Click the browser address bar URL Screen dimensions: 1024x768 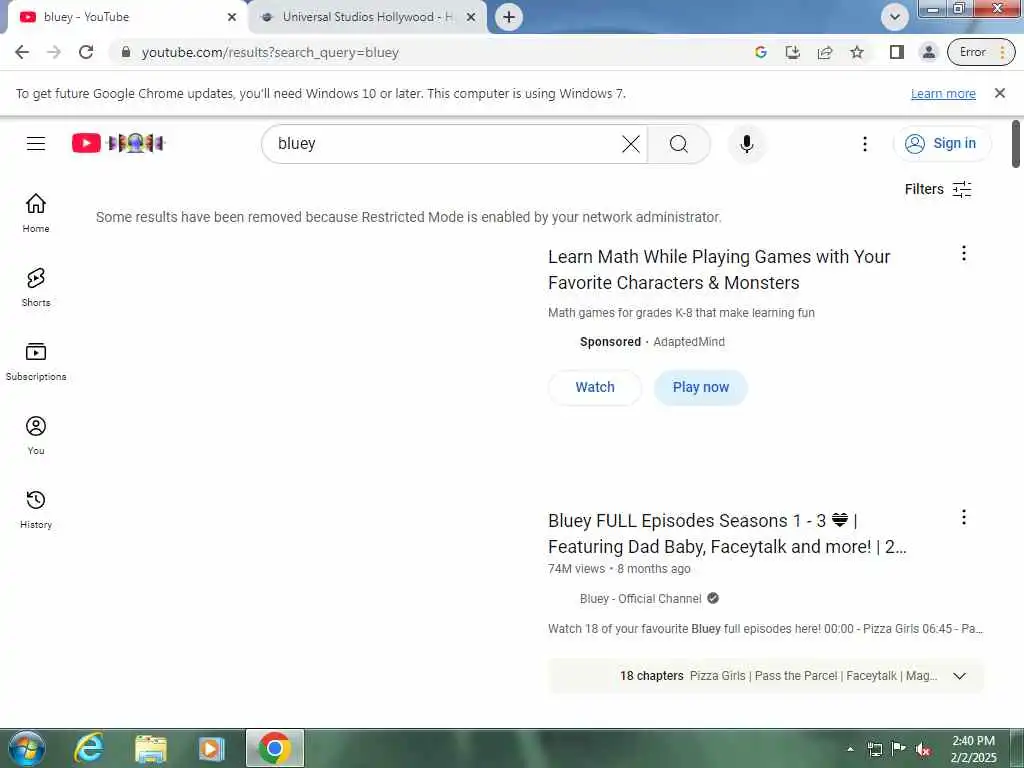[270, 52]
